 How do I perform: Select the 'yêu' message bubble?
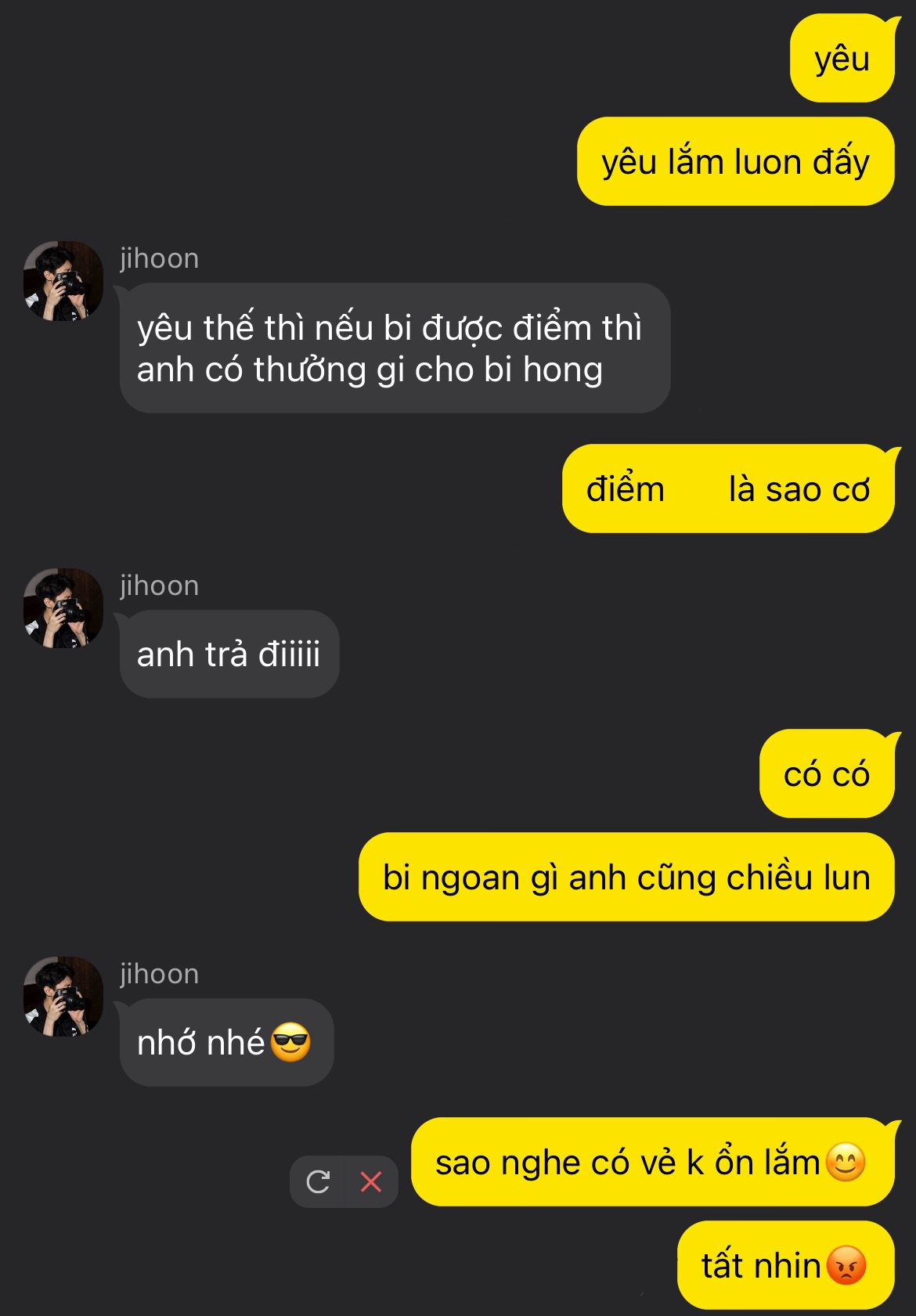coord(842,59)
